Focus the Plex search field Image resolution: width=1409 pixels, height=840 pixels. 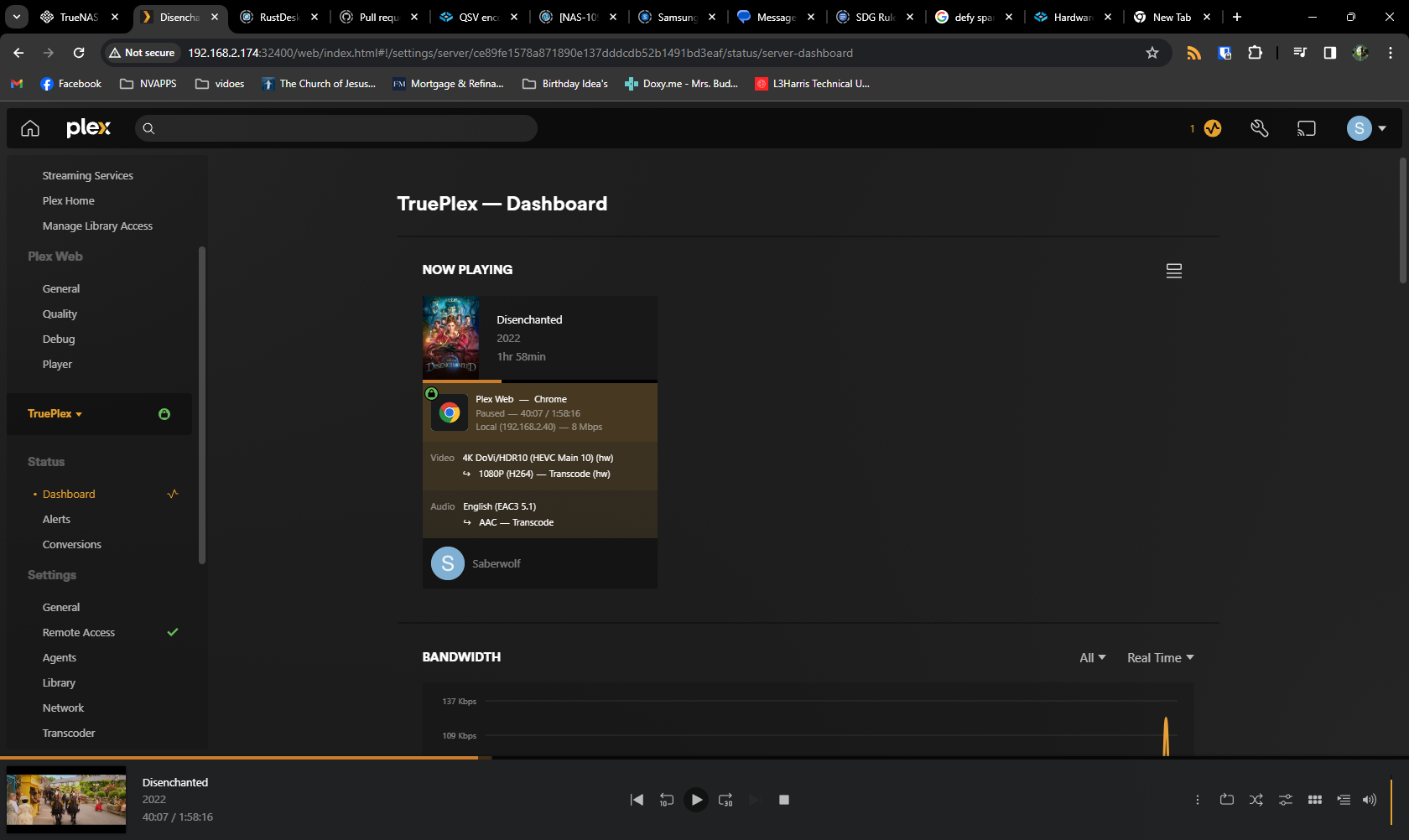(335, 128)
